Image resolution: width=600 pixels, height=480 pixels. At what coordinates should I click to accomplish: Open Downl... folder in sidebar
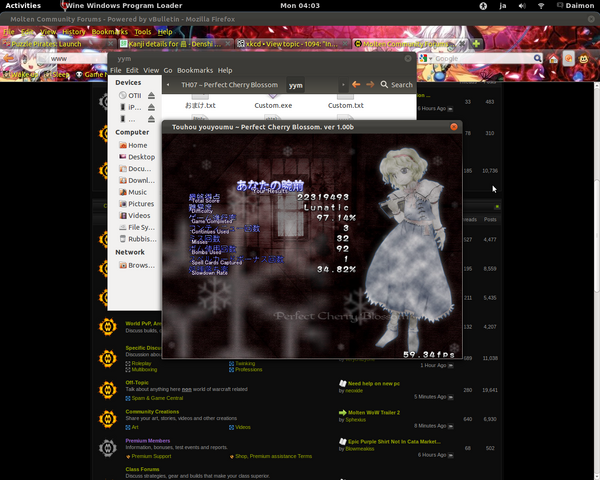tap(137, 180)
